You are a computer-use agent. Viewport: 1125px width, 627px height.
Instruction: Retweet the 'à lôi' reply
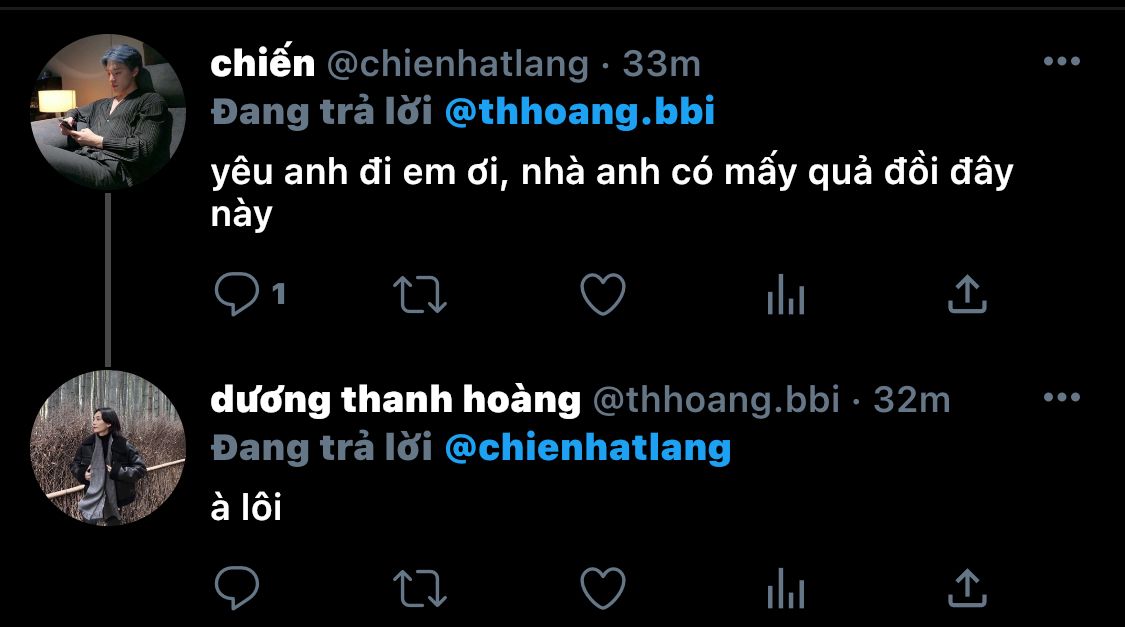tap(420, 588)
